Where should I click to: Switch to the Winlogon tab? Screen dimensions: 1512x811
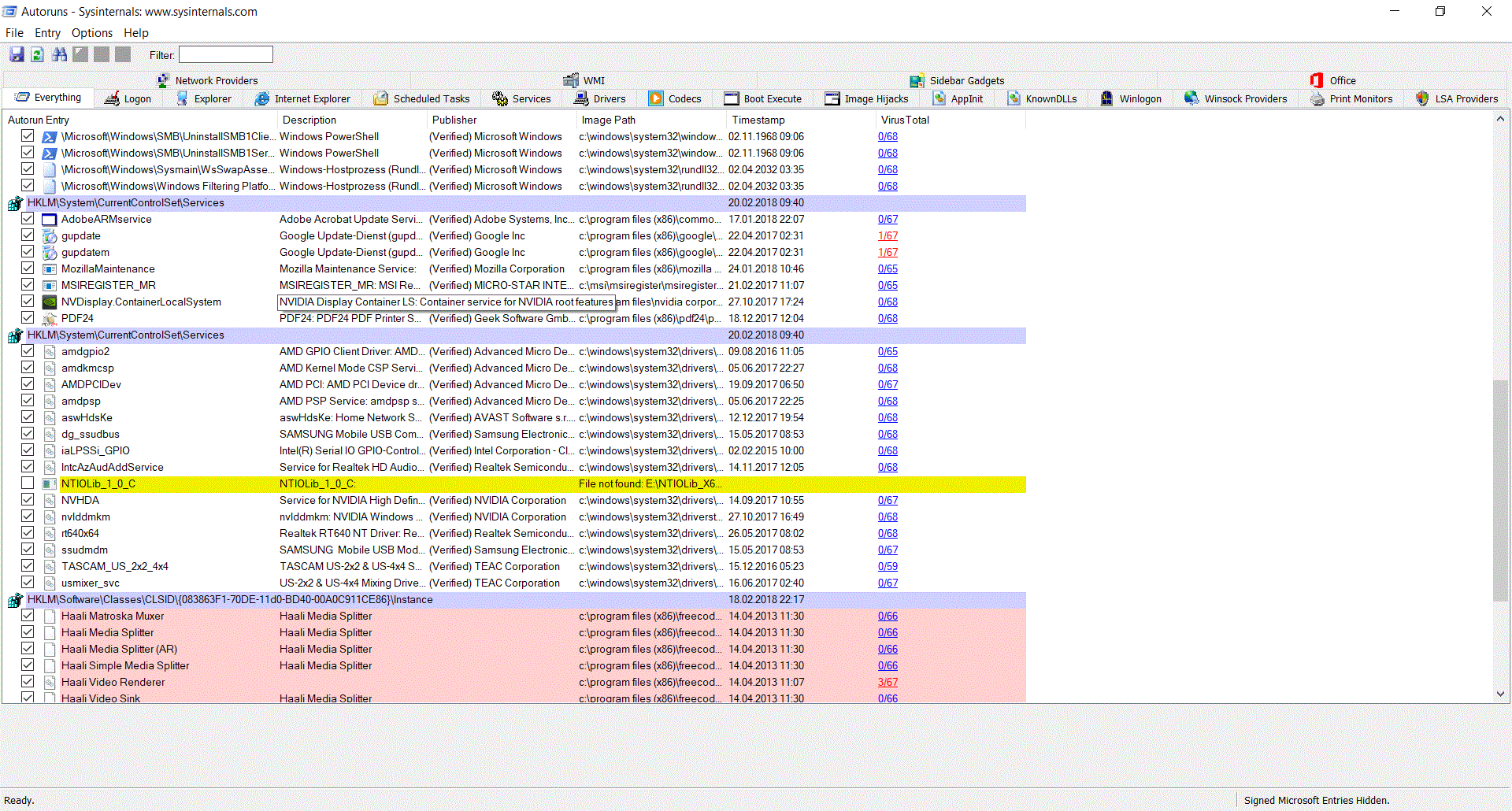pos(1132,98)
